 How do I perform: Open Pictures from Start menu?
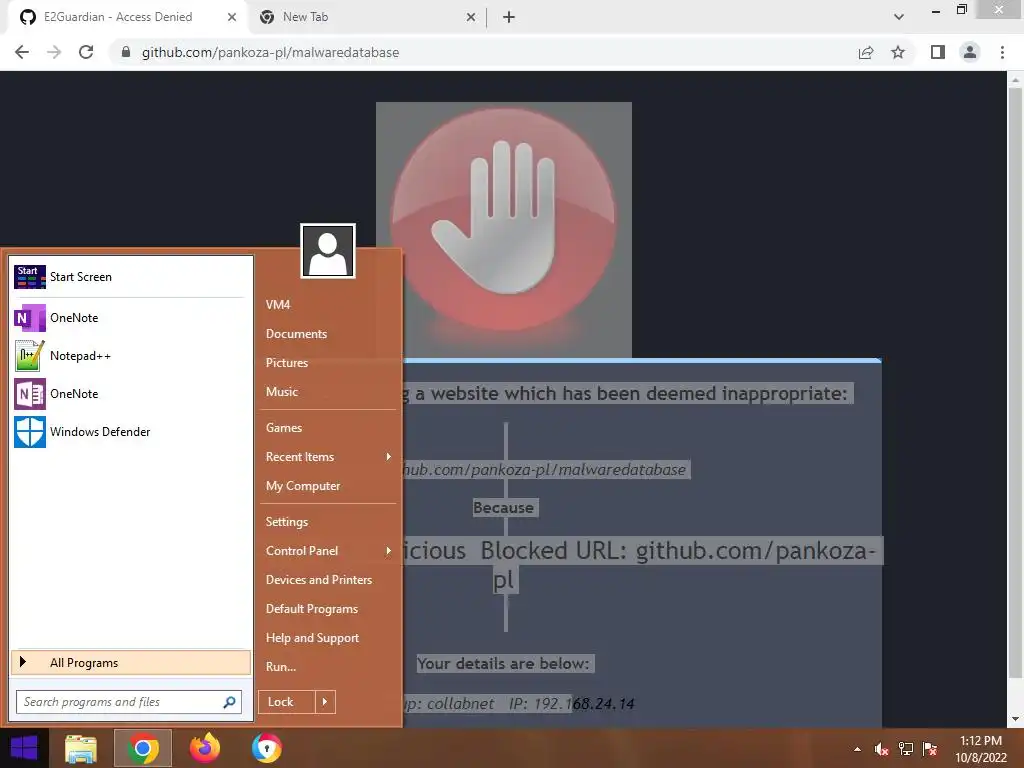(287, 362)
